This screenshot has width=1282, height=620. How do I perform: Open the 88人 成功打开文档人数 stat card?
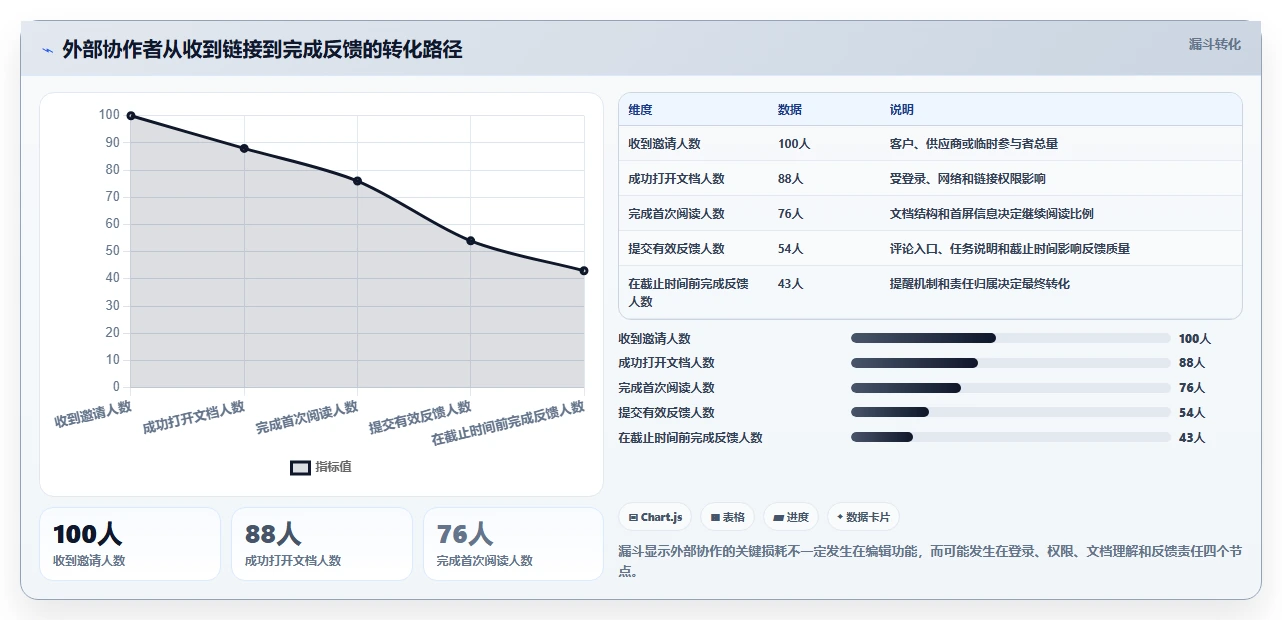coord(322,544)
